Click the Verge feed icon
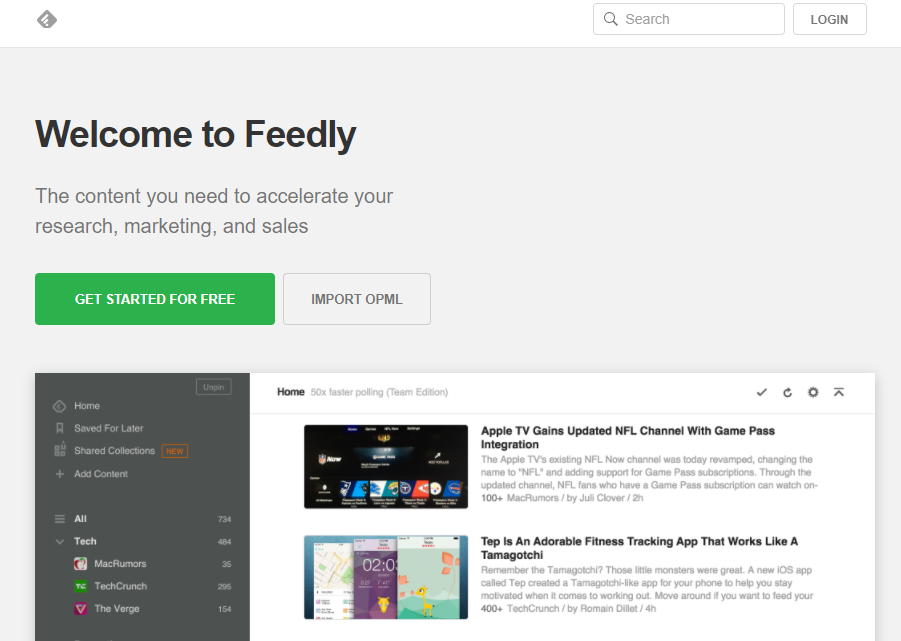 pyautogui.click(x=81, y=609)
